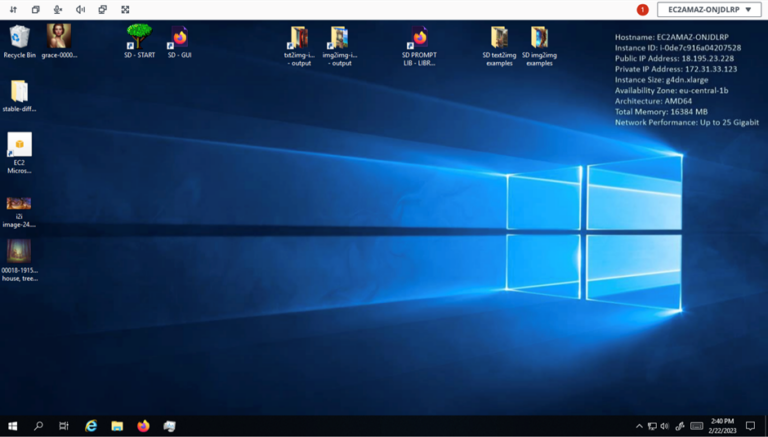Open the SD PROMPT LIB shortcut

(419, 38)
